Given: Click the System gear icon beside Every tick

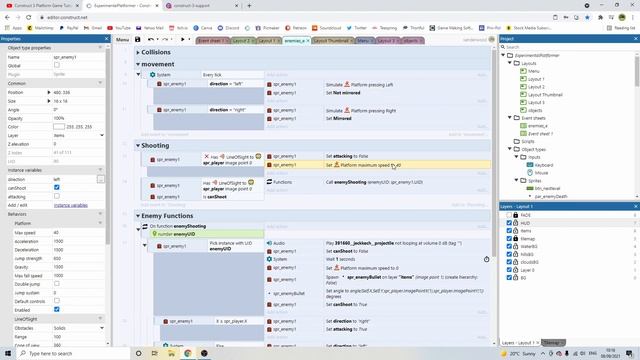Looking at the screenshot, I should coord(153,75).
